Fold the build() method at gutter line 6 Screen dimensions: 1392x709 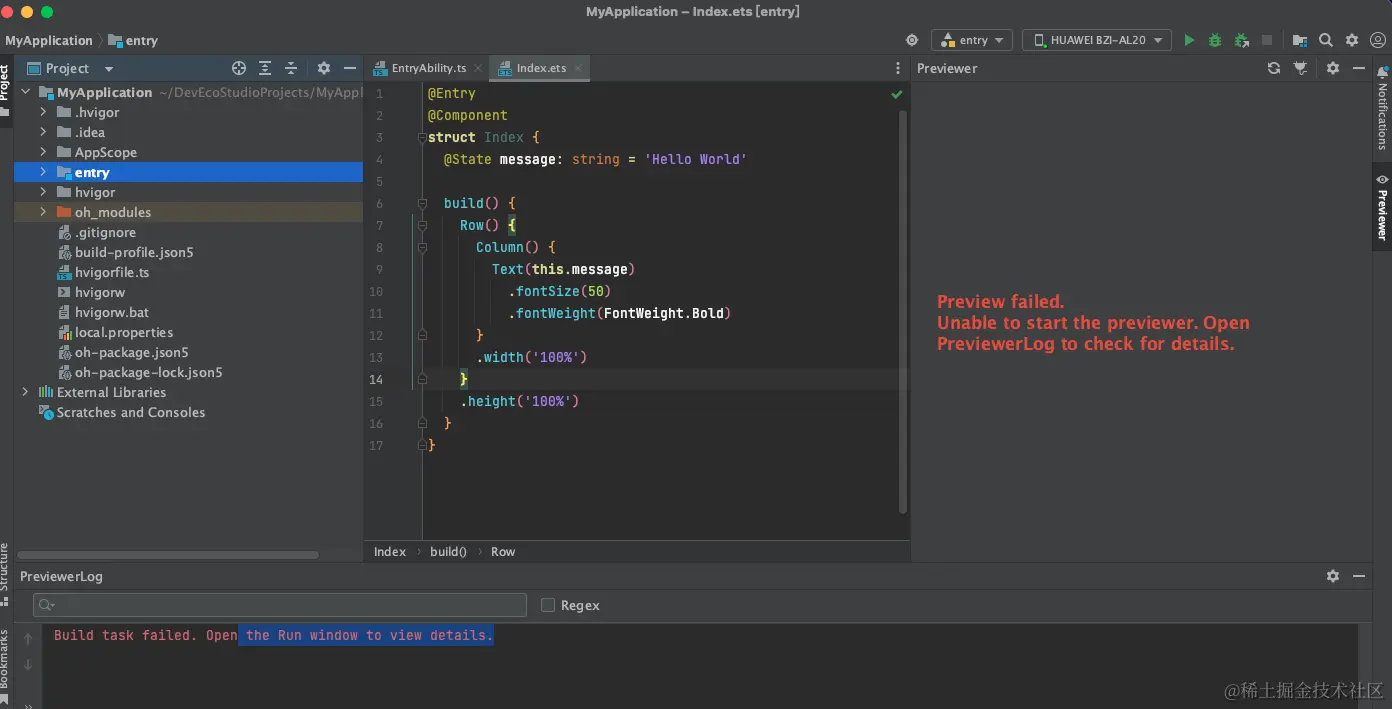[x=423, y=204]
